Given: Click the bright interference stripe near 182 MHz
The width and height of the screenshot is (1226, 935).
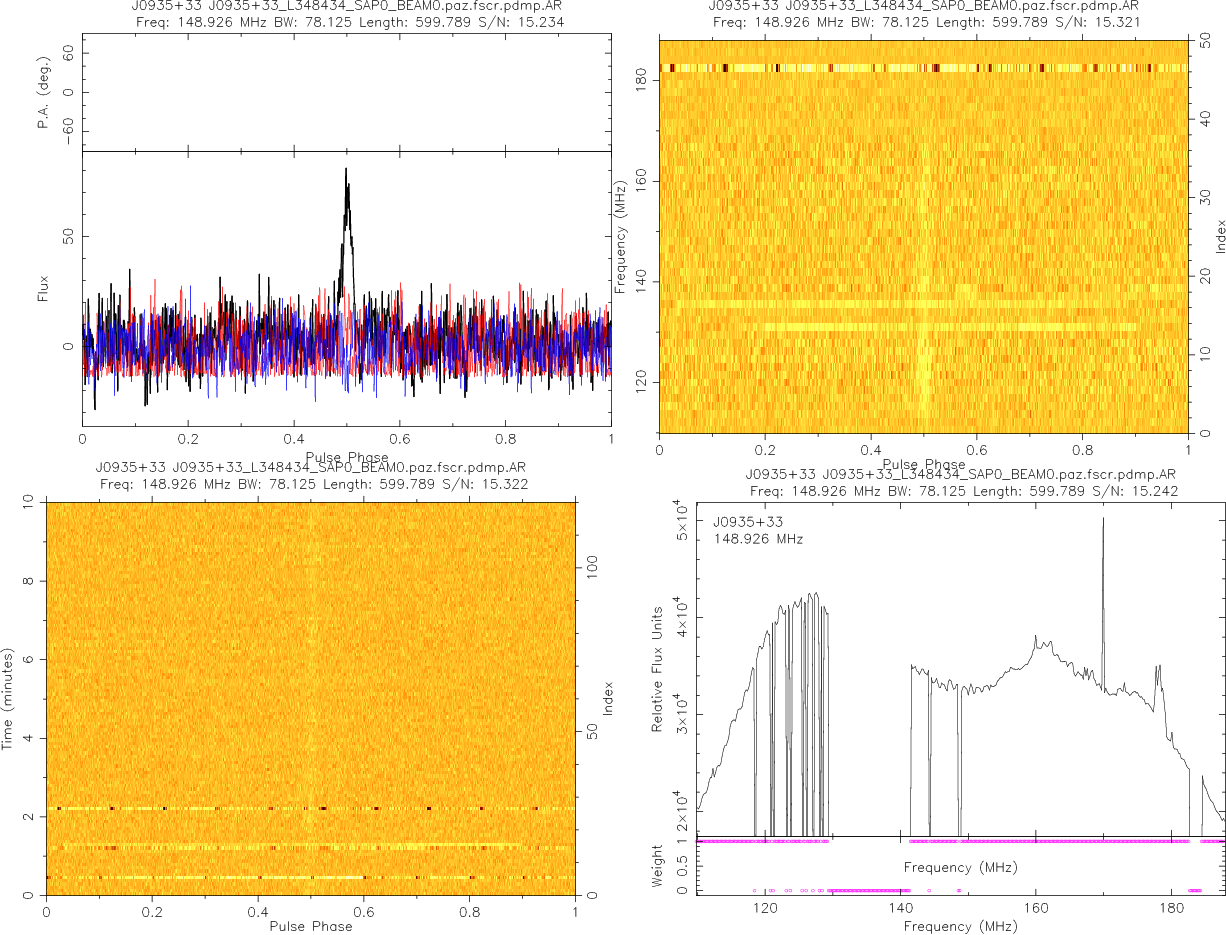Looking at the screenshot, I should coord(920,68).
